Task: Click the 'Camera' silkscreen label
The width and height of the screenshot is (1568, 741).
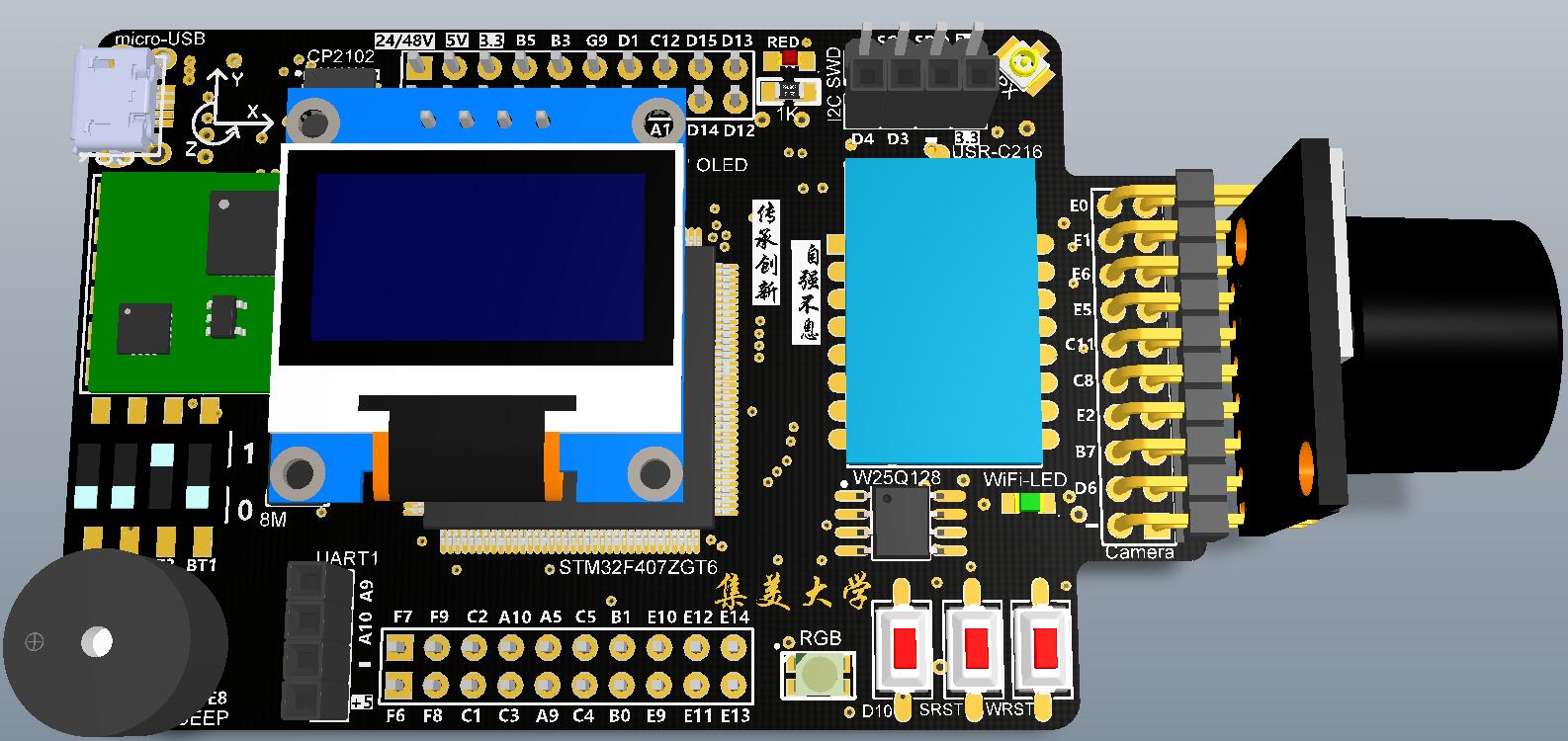Action: click(x=1139, y=552)
